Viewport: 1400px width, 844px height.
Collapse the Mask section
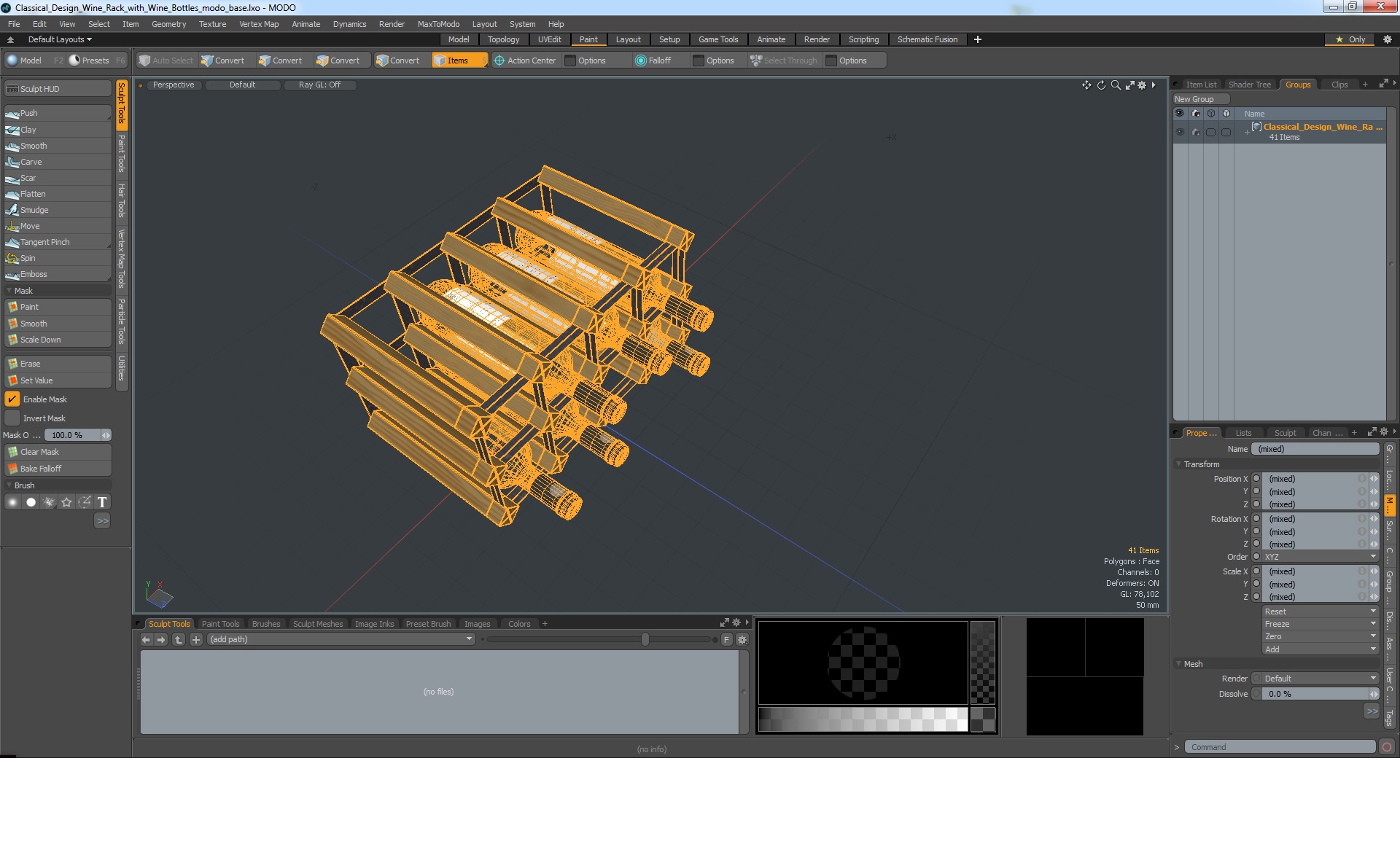coord(9,291)
